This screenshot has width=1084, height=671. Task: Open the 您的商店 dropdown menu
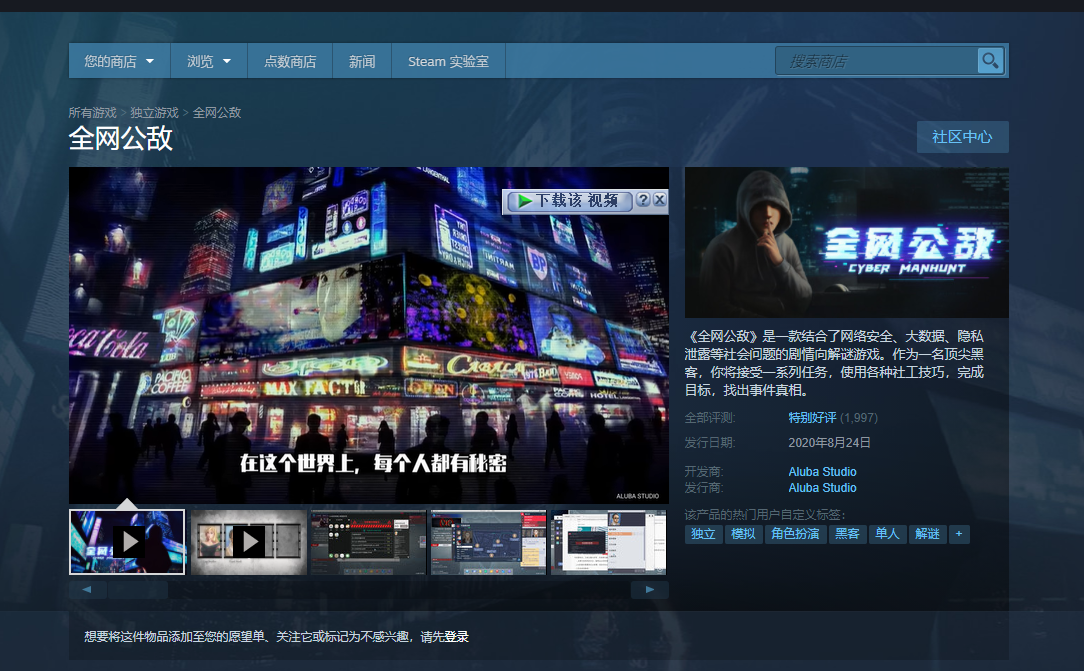click(119, 60)
